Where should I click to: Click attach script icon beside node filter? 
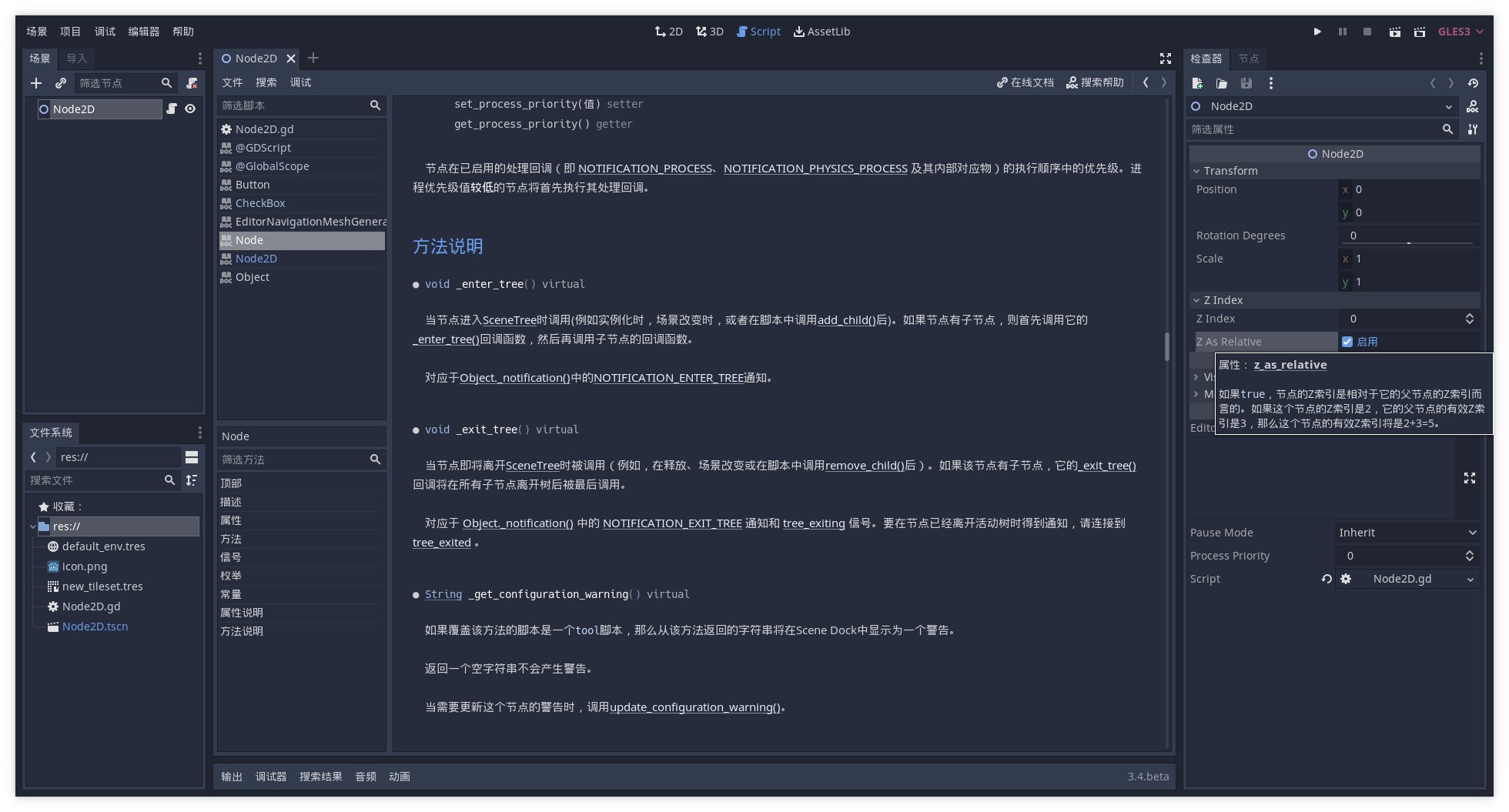click(x=192, y=83)
